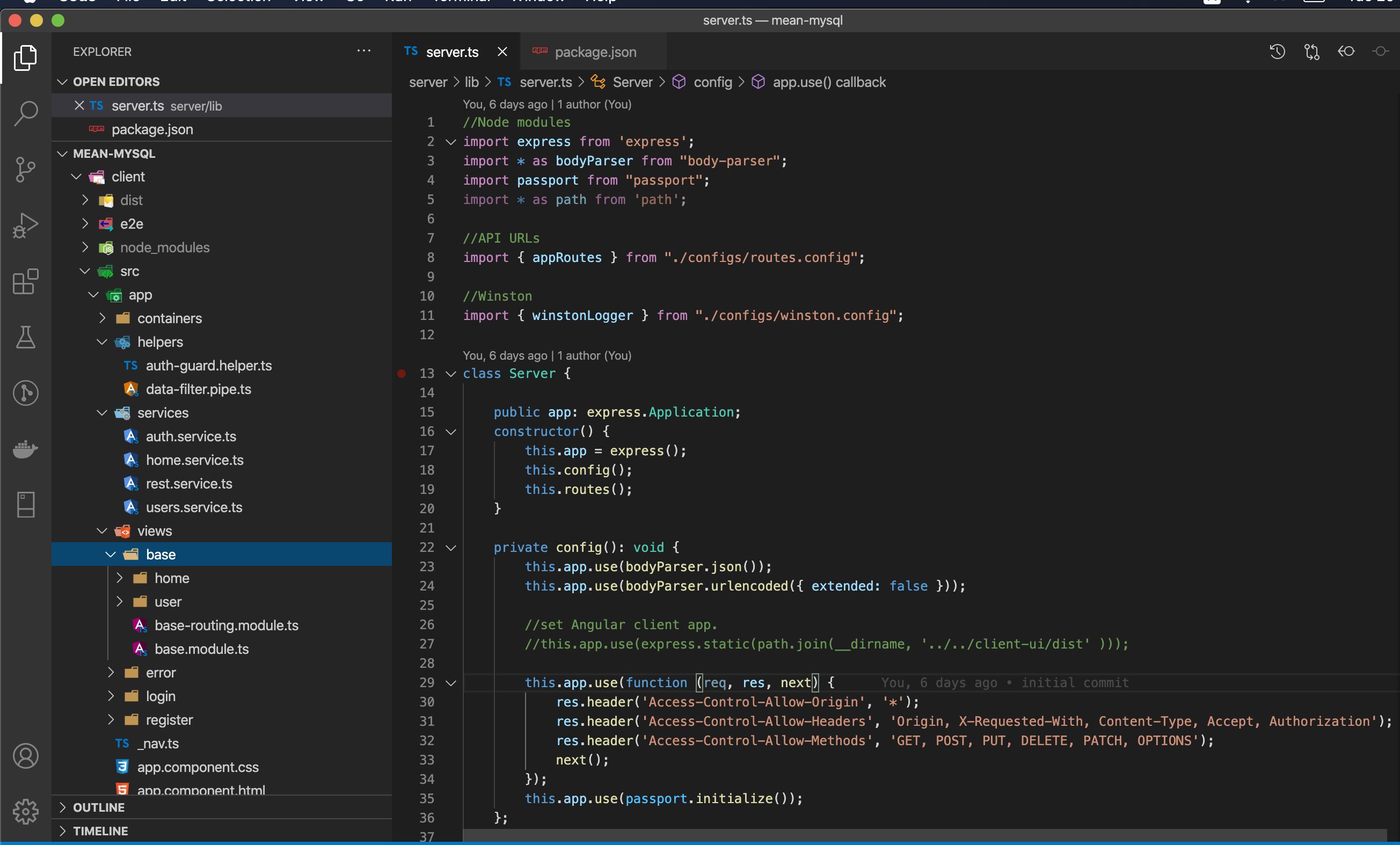Open the Extensions view

(x=26, y=281)
